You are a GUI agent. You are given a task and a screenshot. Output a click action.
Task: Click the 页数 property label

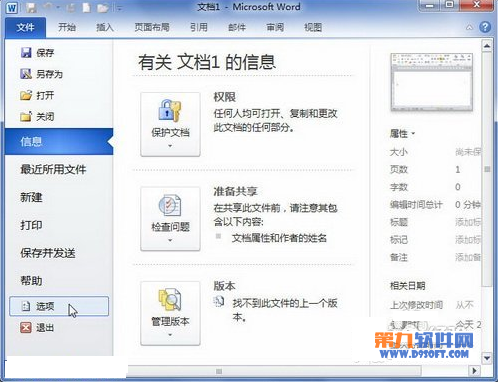[x=399, y=169]
